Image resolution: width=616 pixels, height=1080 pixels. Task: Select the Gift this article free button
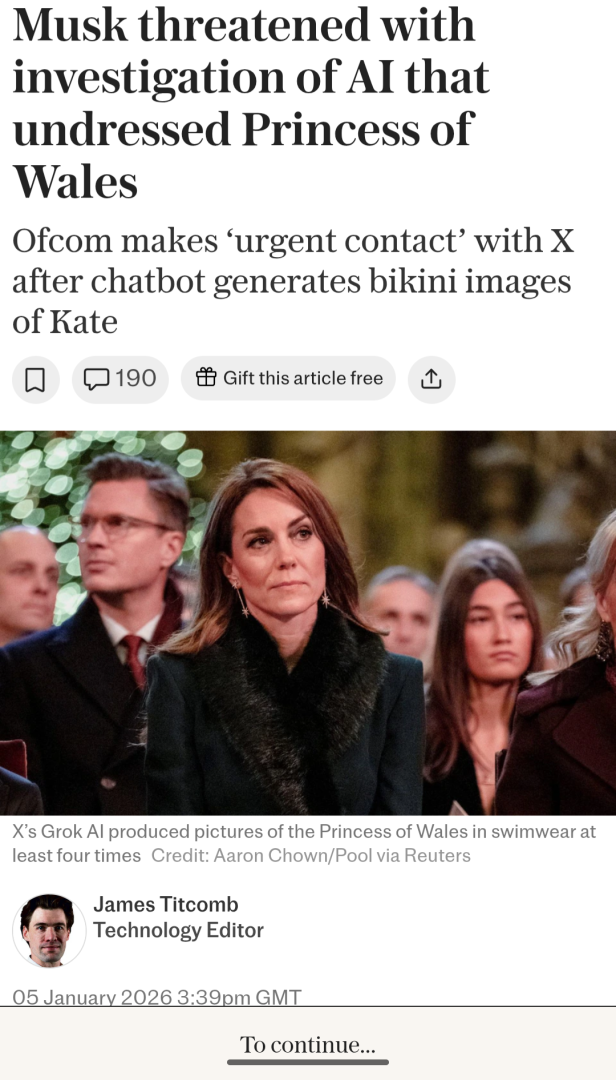click(x=288, y=378)
